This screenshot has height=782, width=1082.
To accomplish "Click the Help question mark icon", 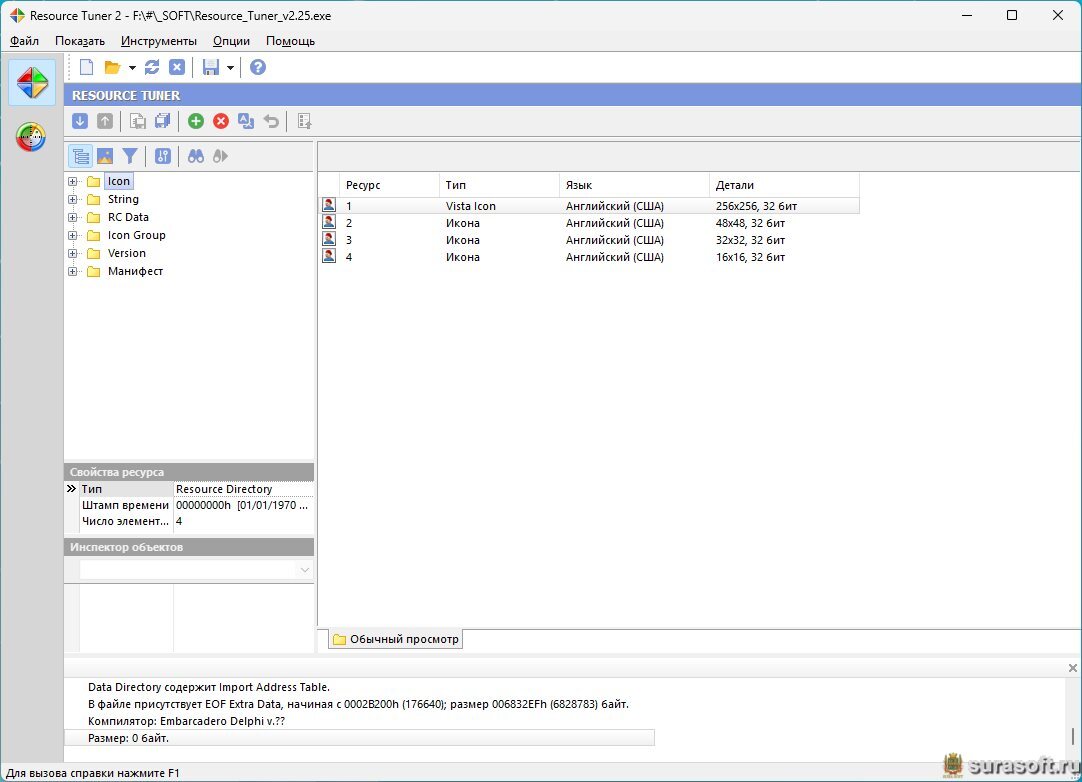I will pos(257,67).
